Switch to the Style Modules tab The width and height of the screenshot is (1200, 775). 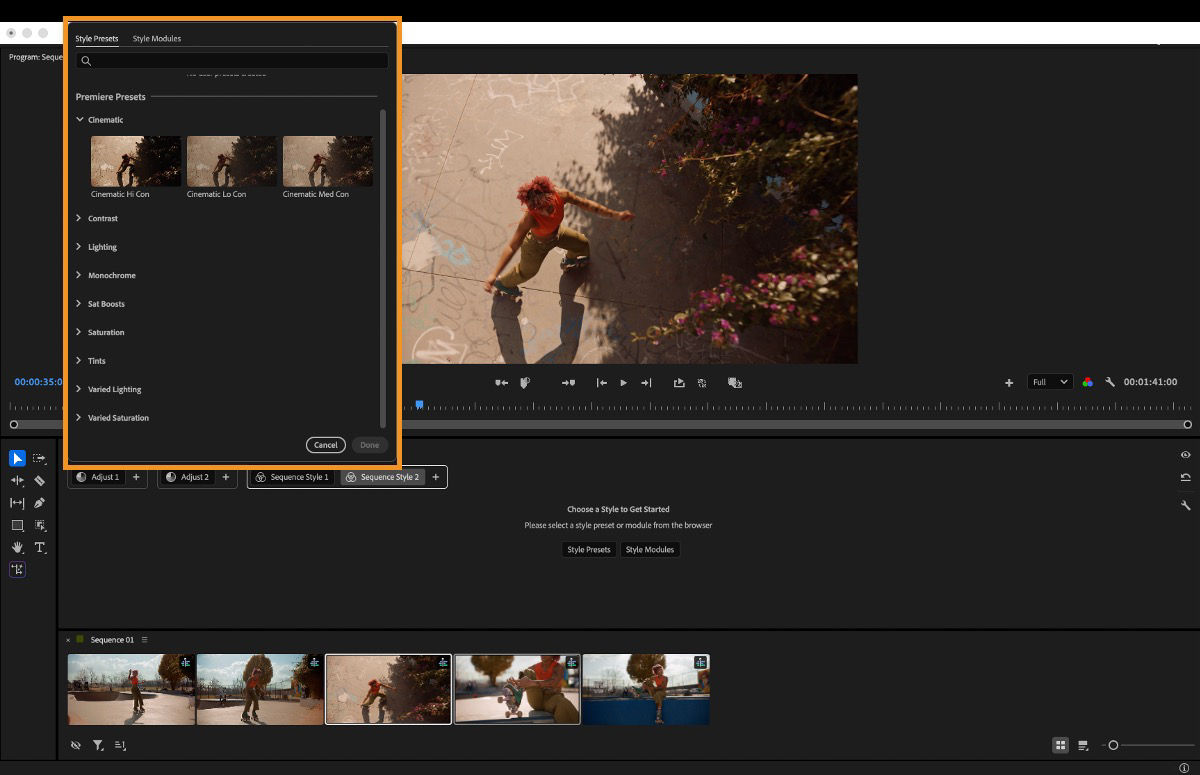pyautogui.click(x=156, y=39)
